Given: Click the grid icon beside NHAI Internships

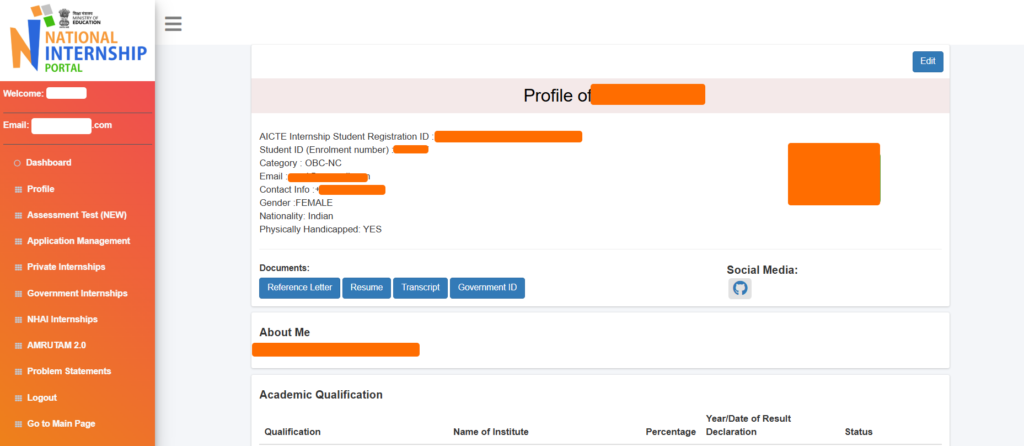Looking at the screenshot, I should 18,320.
